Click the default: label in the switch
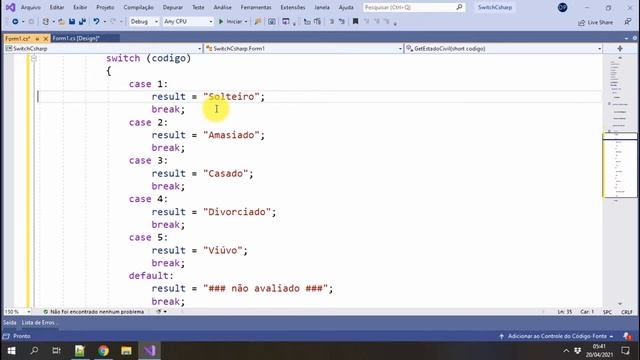The image size is (640, 360). pyautogui.click(x=151, y=276)
